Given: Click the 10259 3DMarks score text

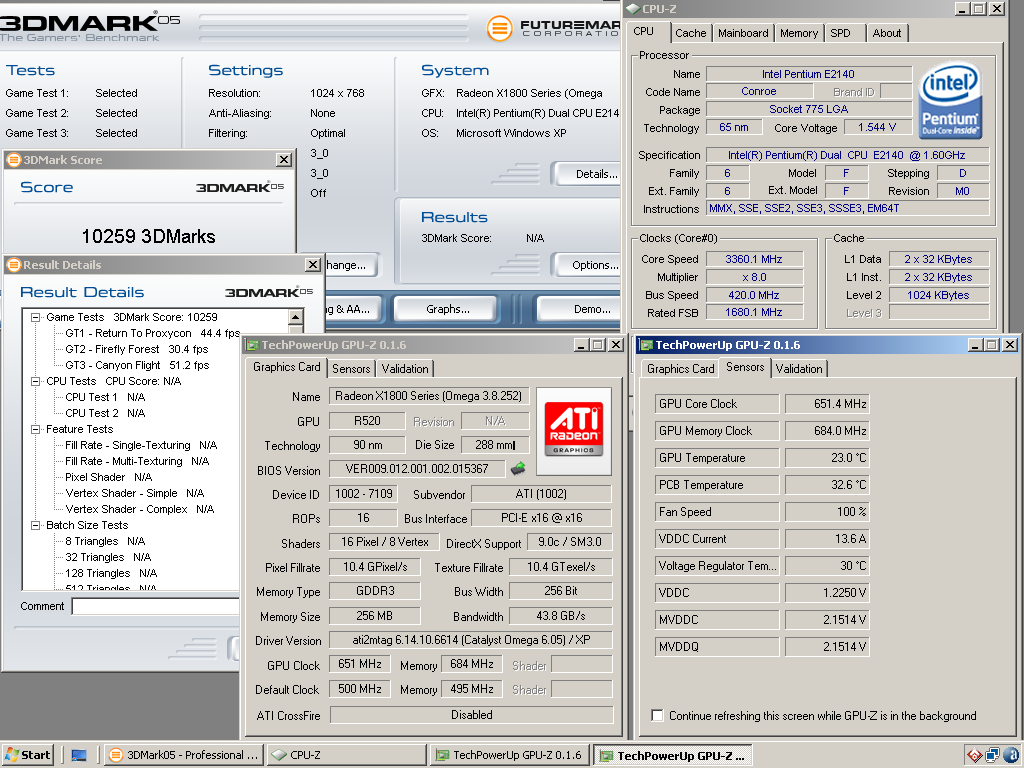Looking at the screenshot, I should [148, 236].
